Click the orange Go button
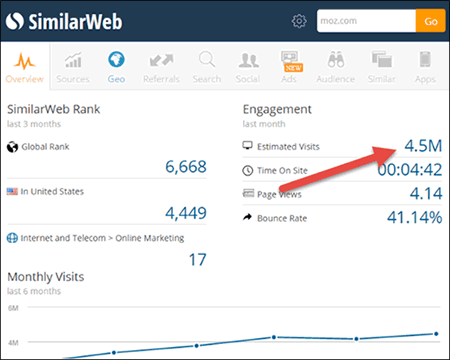The width and height of the screenshot is (450, 360). [x=431, y=21]
